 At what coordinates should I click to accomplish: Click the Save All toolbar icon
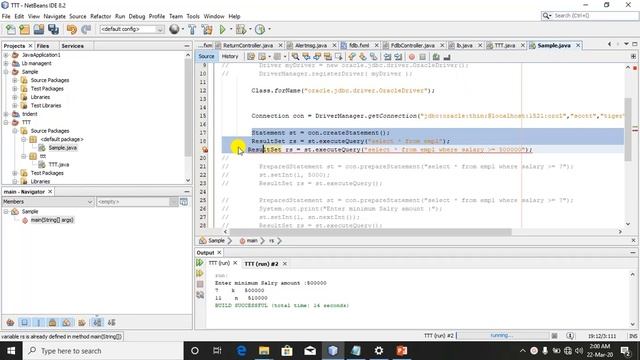click(53, 29)
